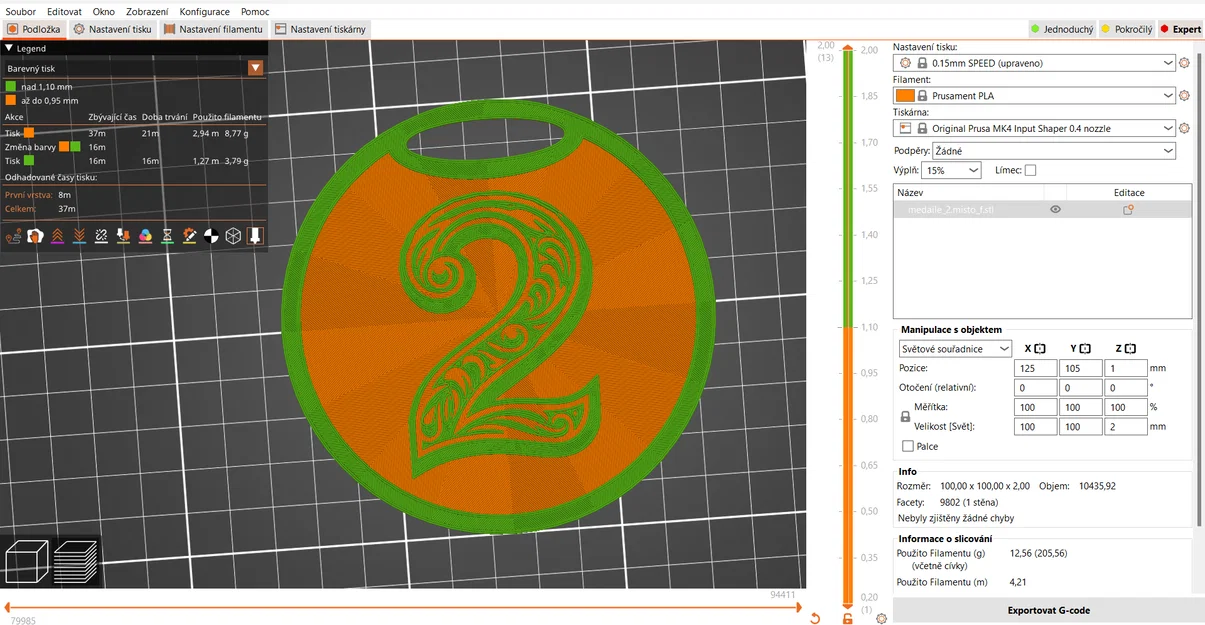
Task: Select Expert mode
Action: 1181,29
